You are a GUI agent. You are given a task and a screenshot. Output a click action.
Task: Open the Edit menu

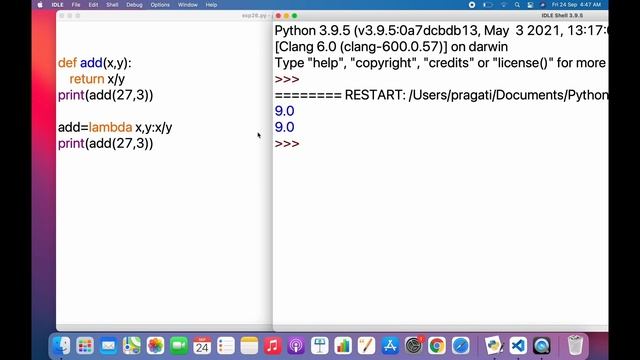click(x=93, y=5)
